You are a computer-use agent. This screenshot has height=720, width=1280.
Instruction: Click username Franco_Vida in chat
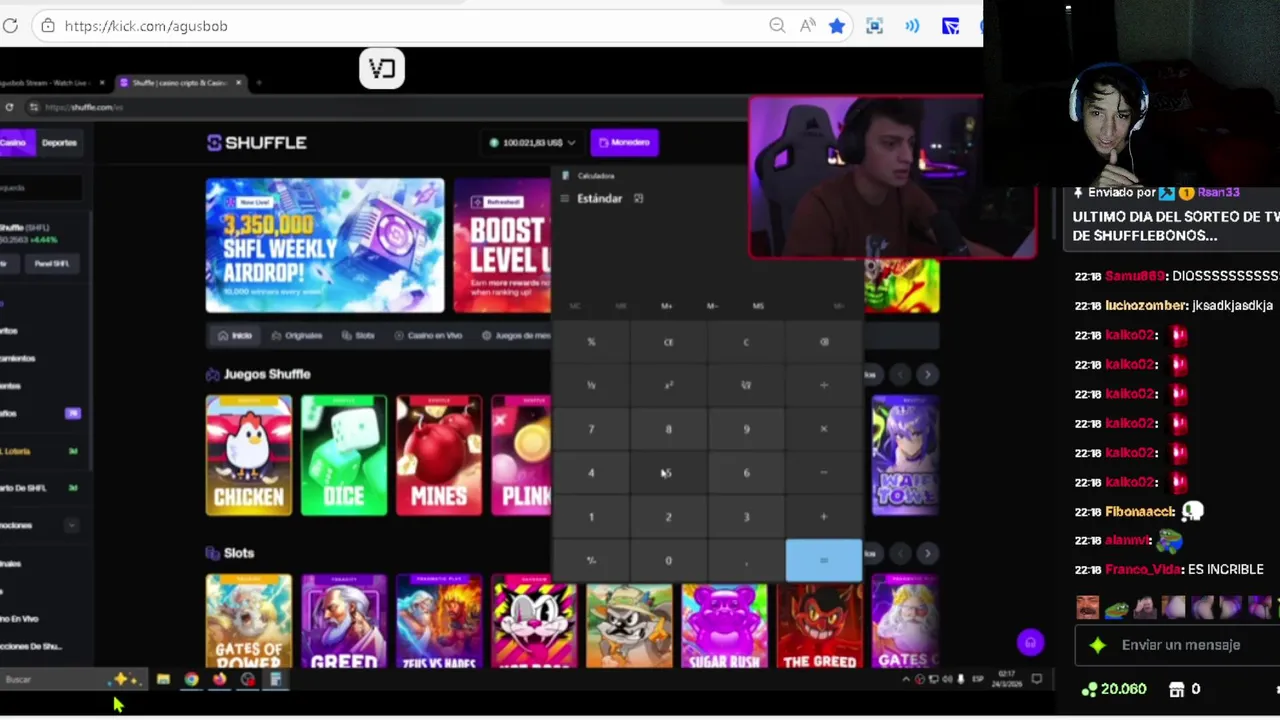coord(1144,570)
